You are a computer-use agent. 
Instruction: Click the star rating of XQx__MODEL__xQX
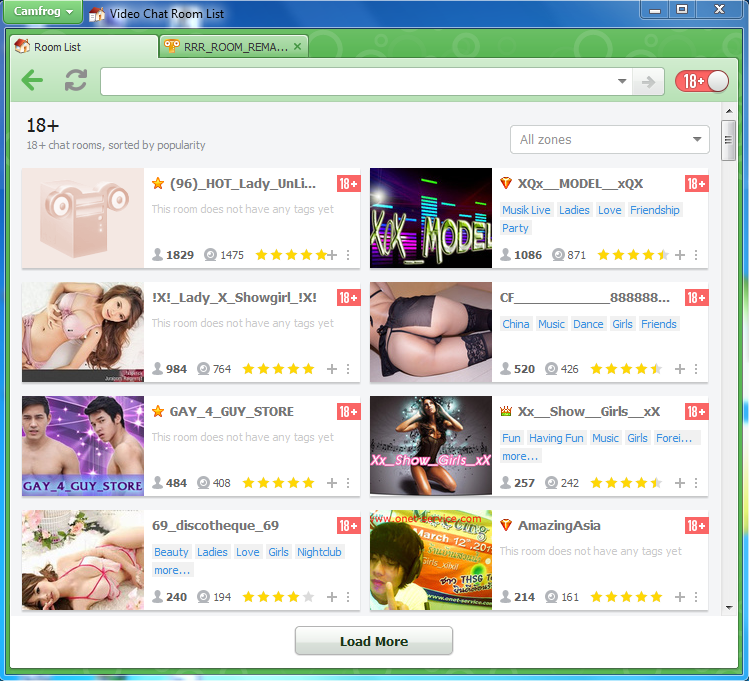(633, 255)
